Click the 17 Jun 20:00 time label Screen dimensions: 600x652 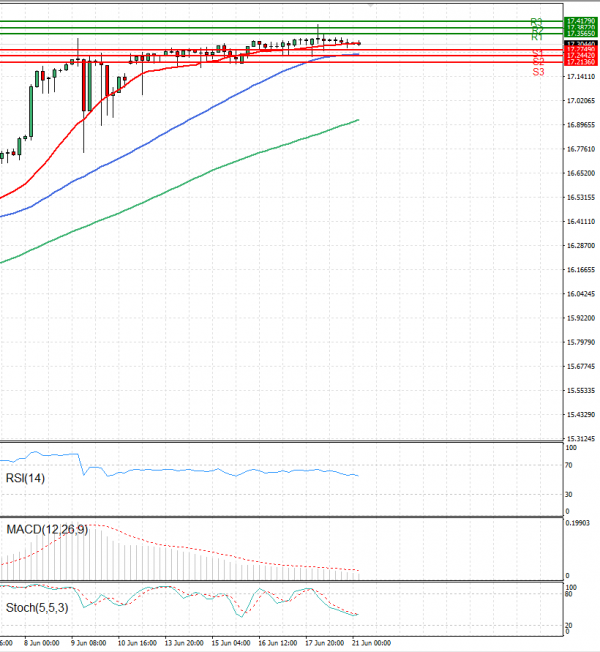tap(325, 643)
